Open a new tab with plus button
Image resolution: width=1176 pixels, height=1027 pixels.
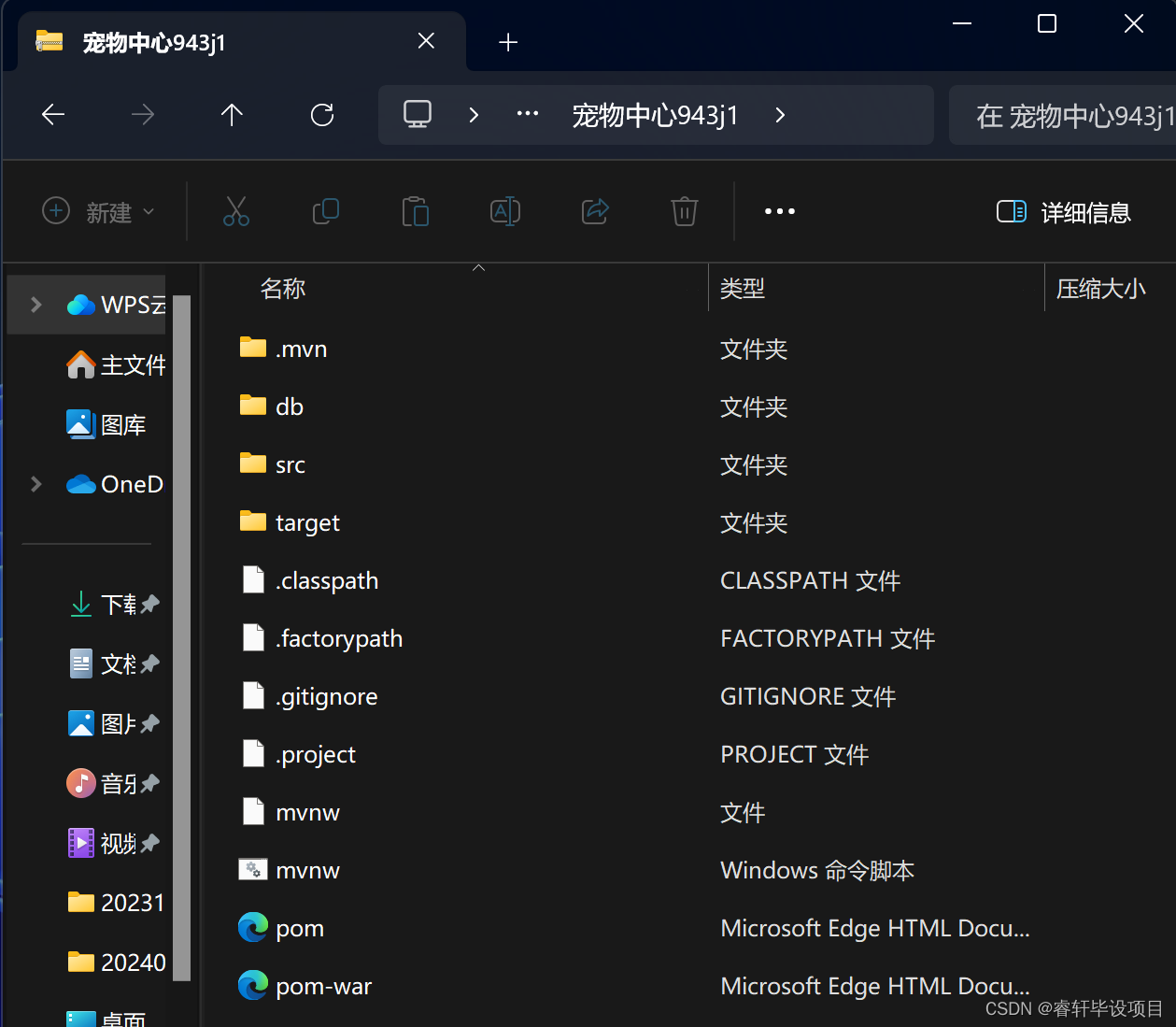click(x=508, y=42)
